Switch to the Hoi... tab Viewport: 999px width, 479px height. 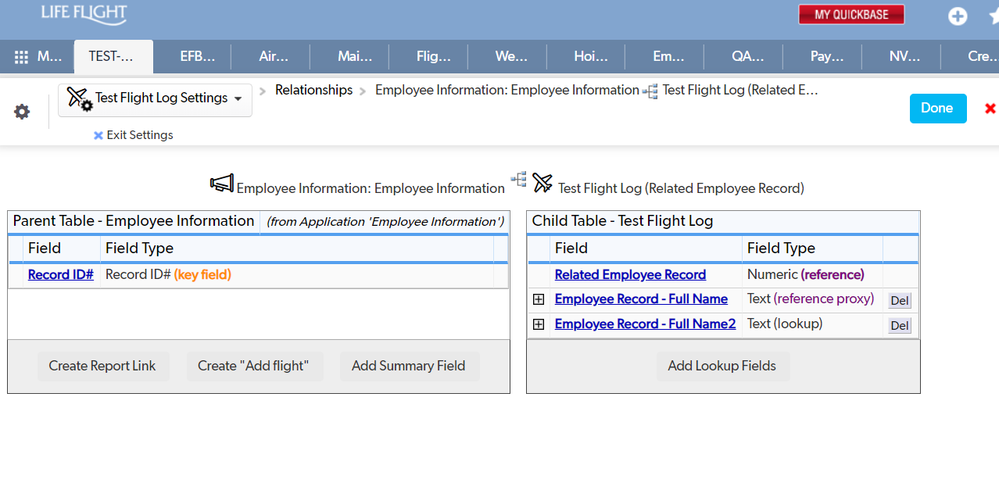pyautogui.click(x=591, y=57)
